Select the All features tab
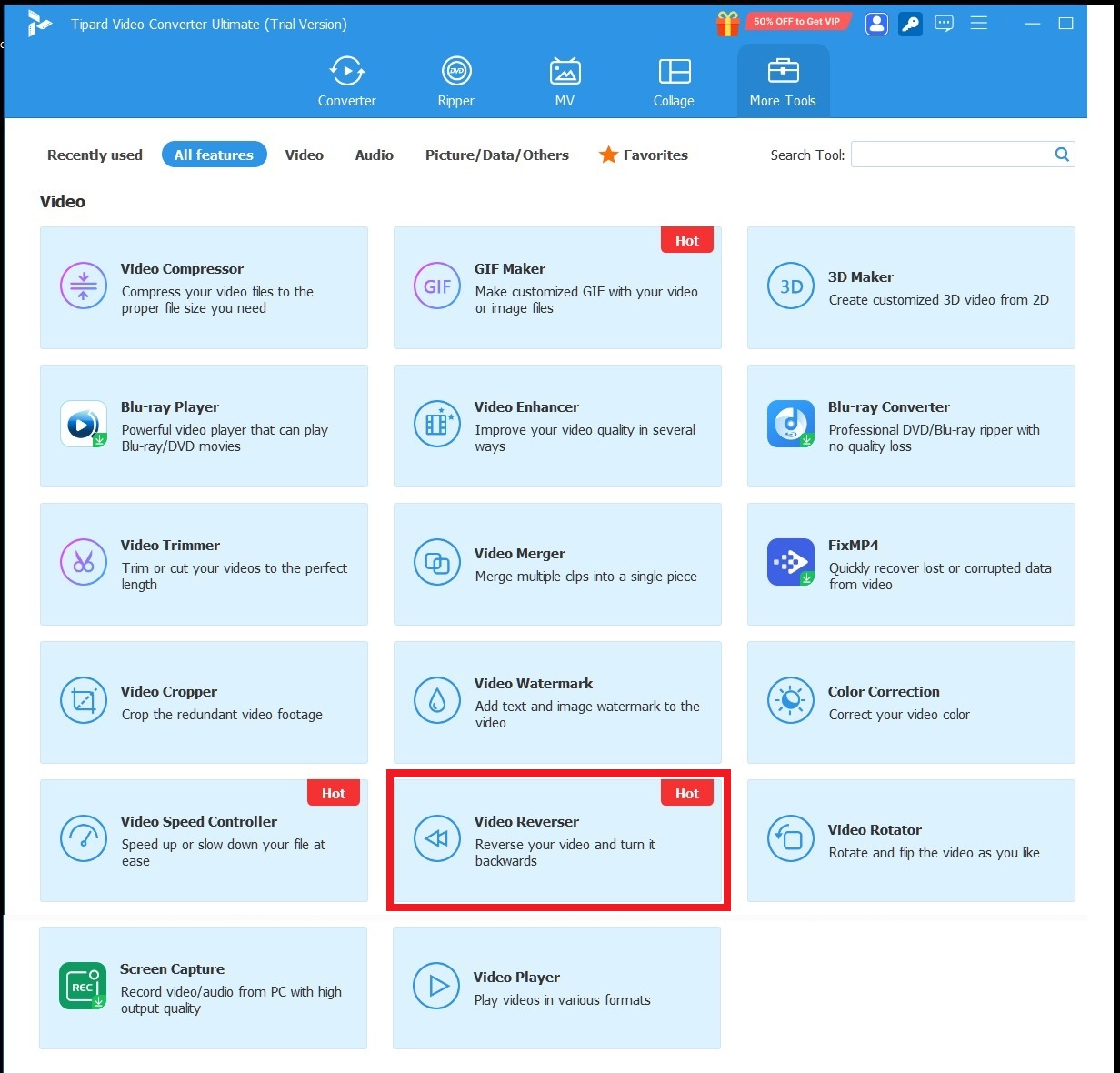 (214, 155)
